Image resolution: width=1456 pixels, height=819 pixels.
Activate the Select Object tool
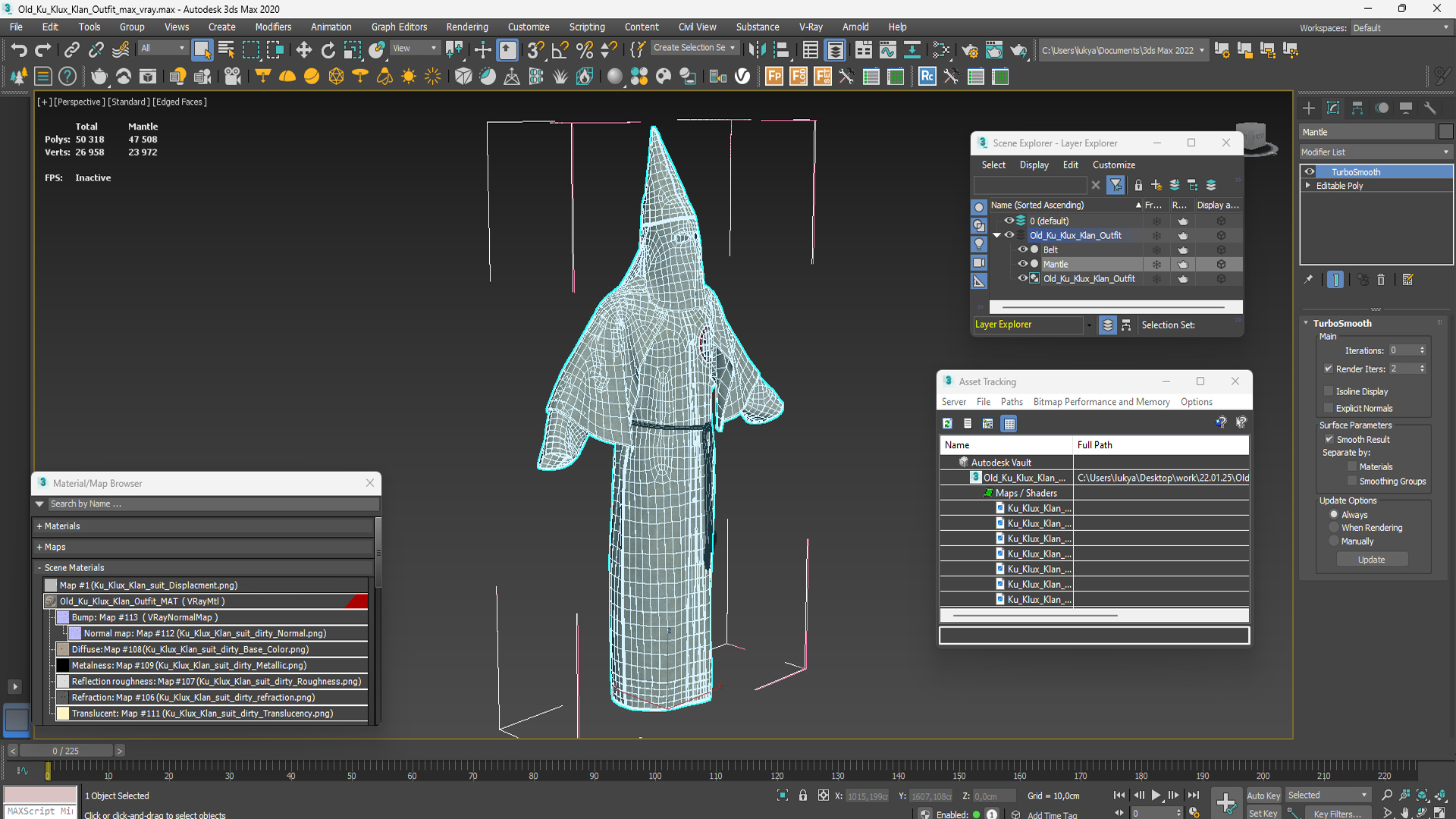tap(202, 50)
